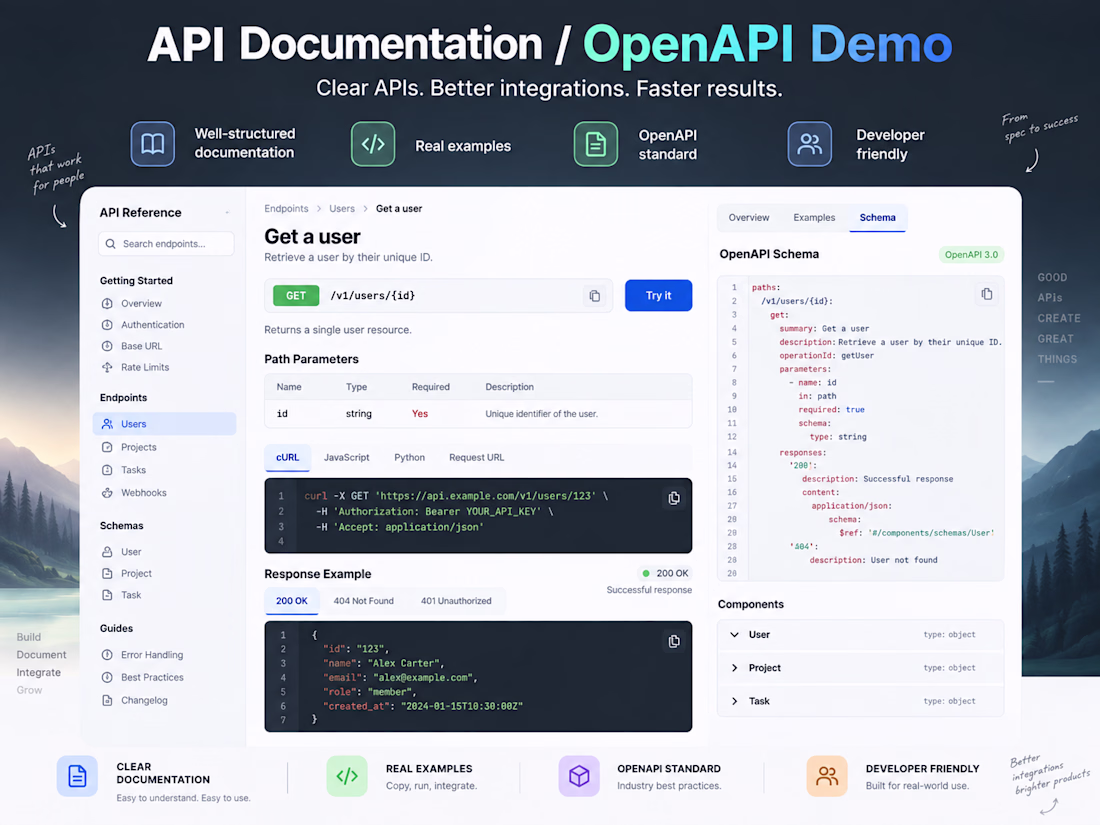Expand the Task component
1100x825 pixels.
pos(735,701)
